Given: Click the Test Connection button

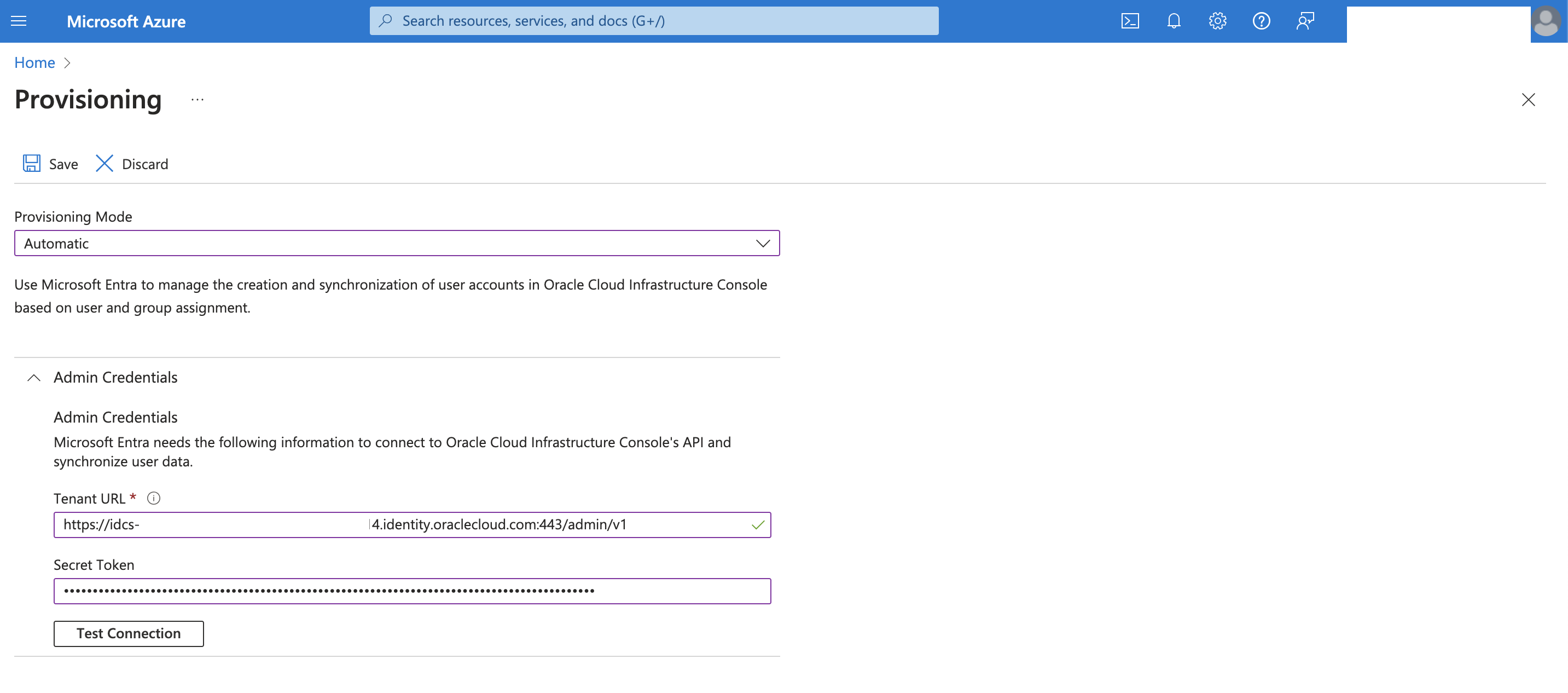Looking at the screenshot, I should 129,633.
